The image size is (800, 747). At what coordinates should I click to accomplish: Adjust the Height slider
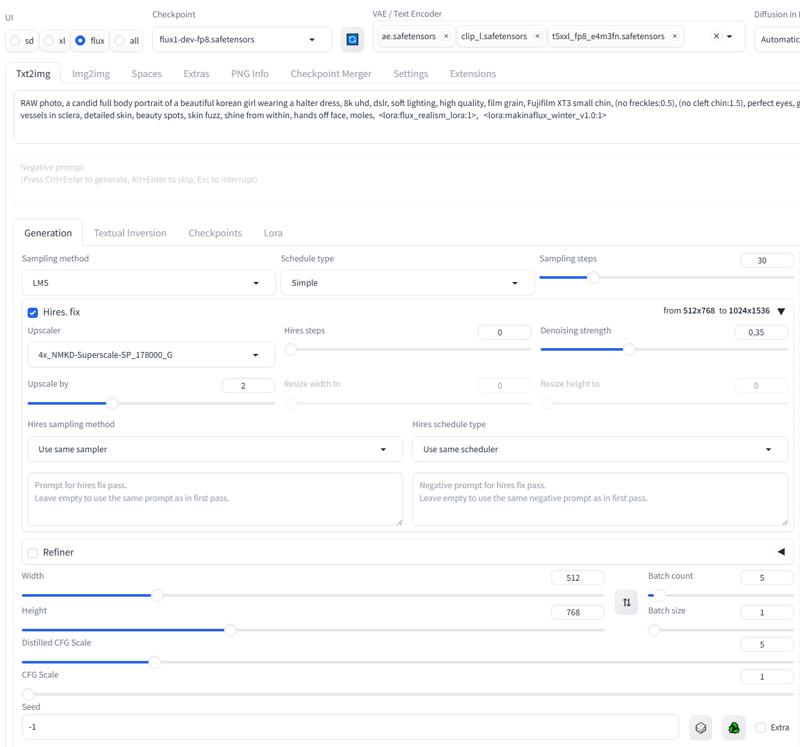click(x=313, y=630)
